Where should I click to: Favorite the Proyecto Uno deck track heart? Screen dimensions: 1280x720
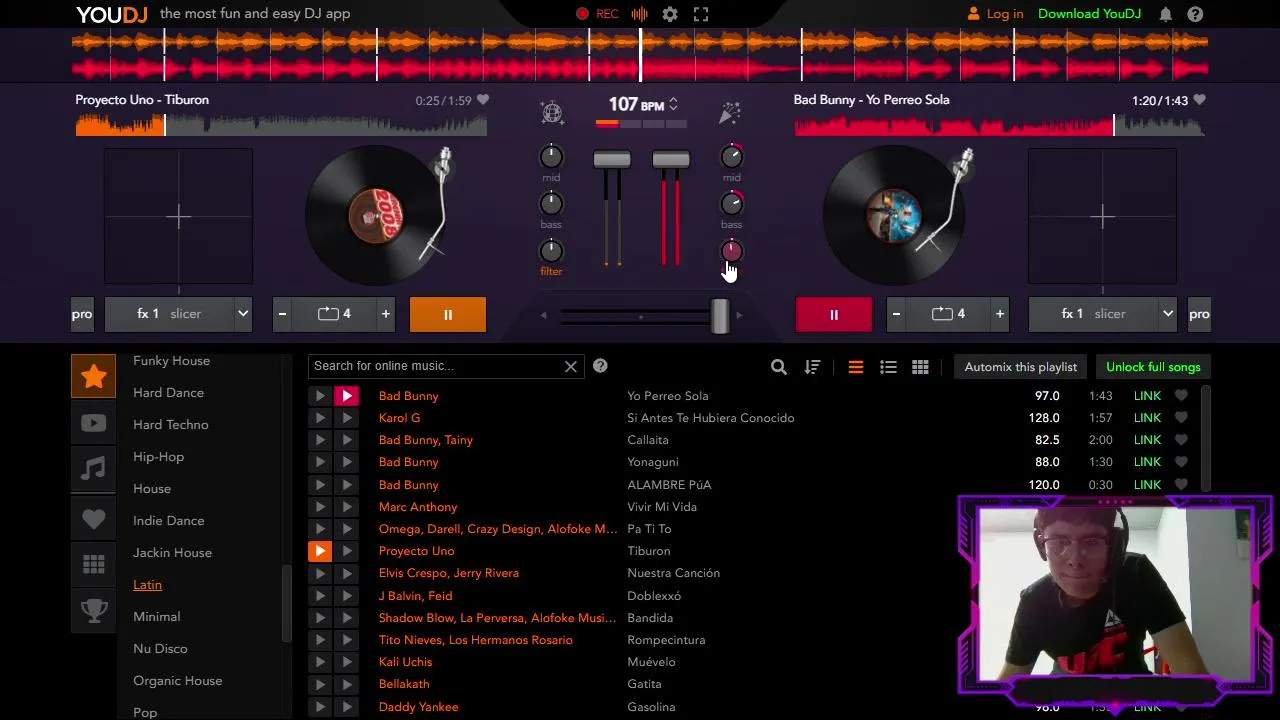(x=483, y=100)
